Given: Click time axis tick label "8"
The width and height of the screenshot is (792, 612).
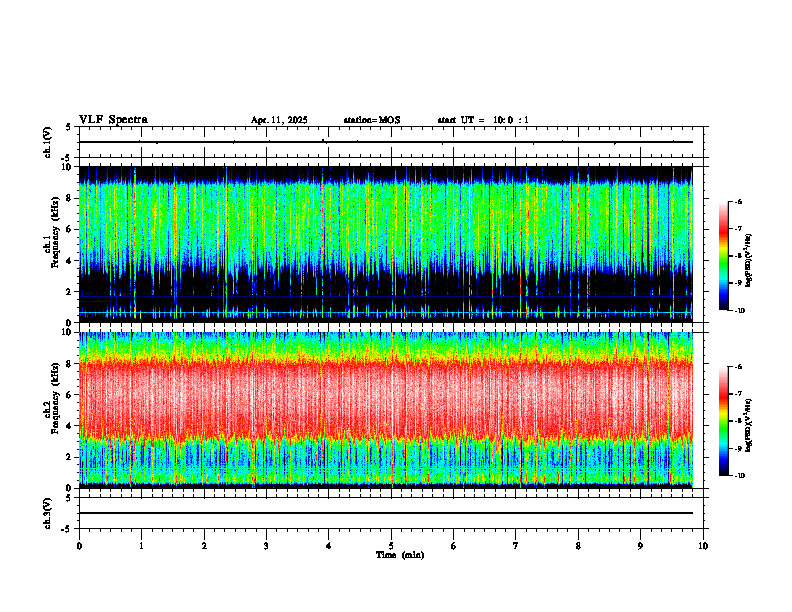Looking at the screenshot, I should pos(578,546).
